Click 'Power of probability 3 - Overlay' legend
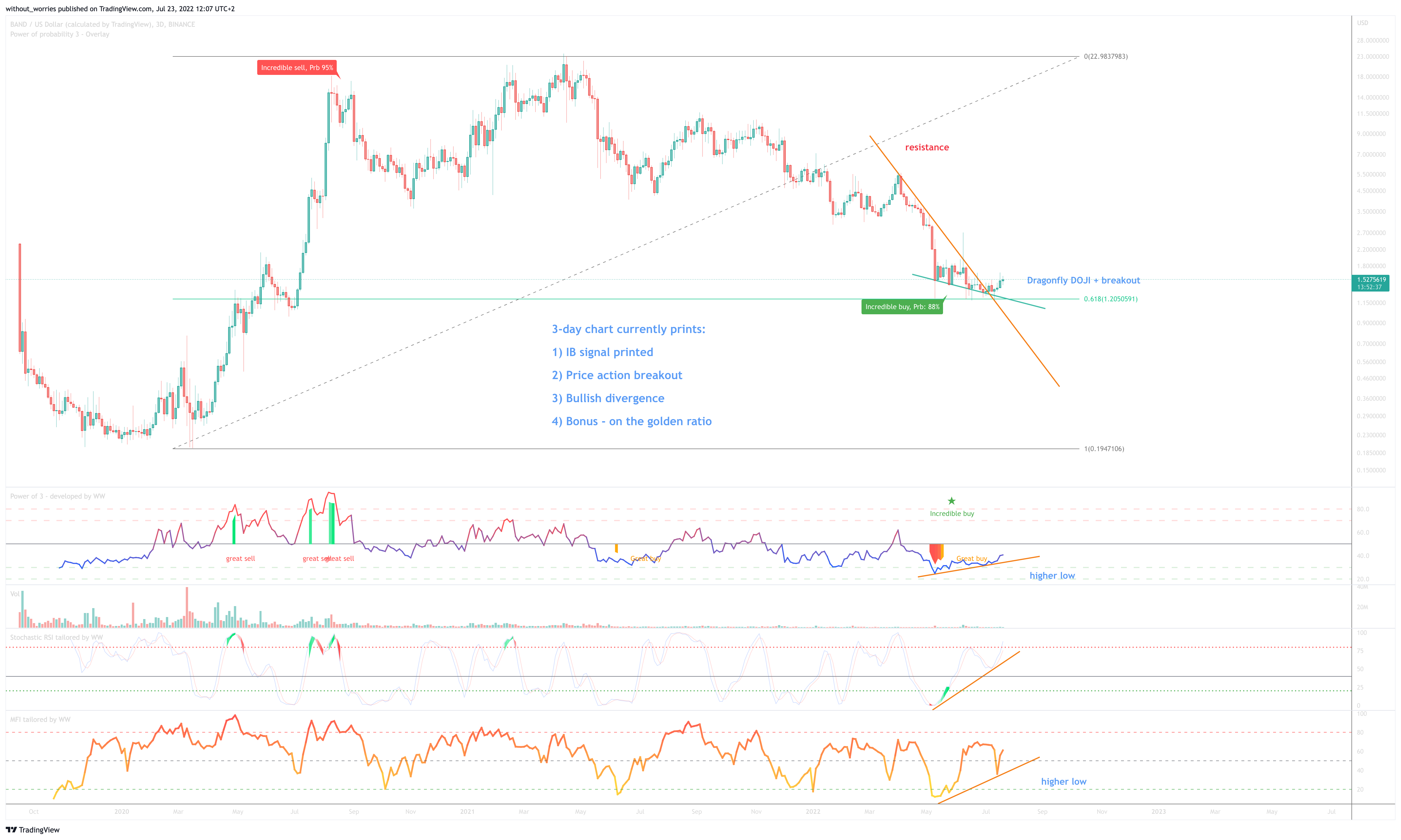 pos(60,35)
